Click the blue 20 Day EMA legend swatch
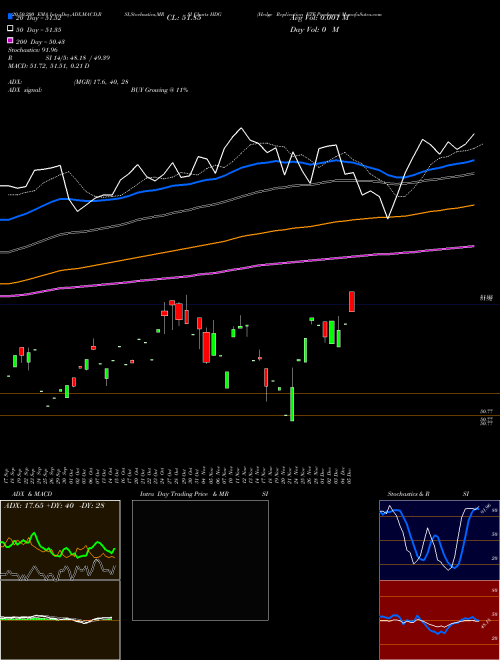This screenshot has height=660, width=500. click(x=11, y=16)
